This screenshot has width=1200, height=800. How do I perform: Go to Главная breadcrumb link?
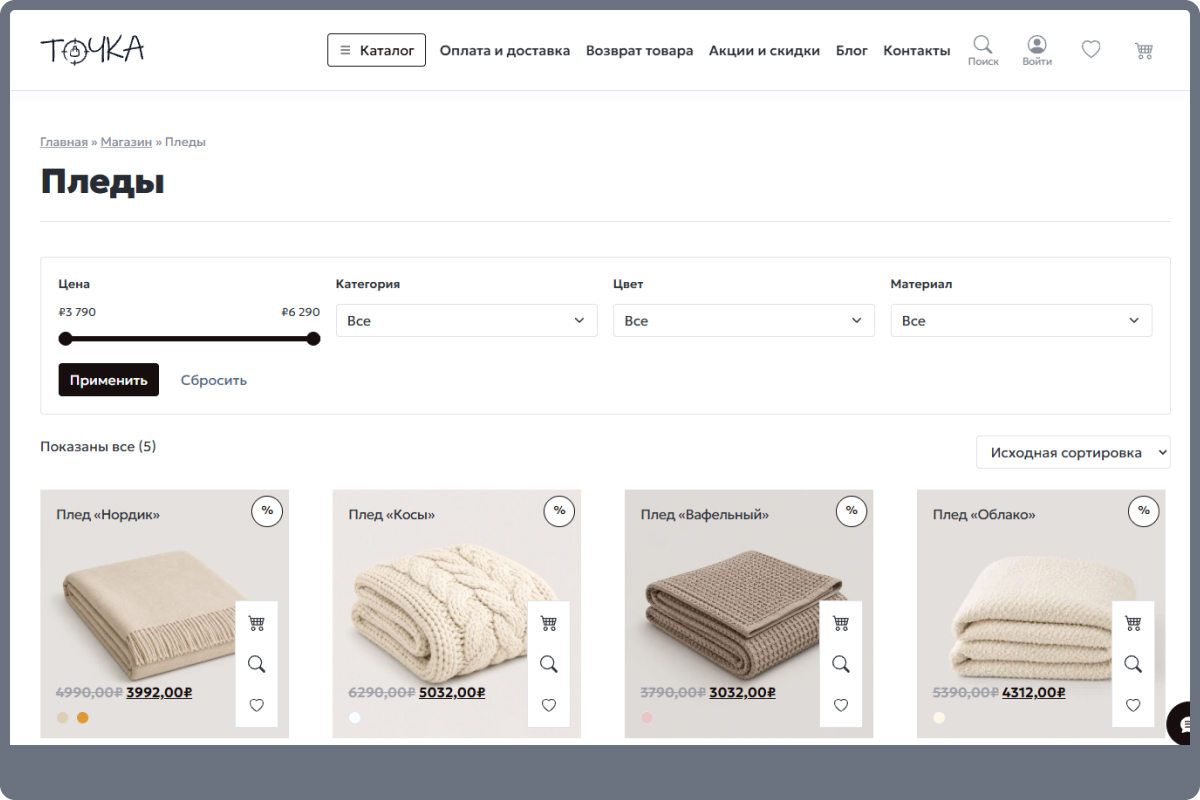[x=64, y=142]
